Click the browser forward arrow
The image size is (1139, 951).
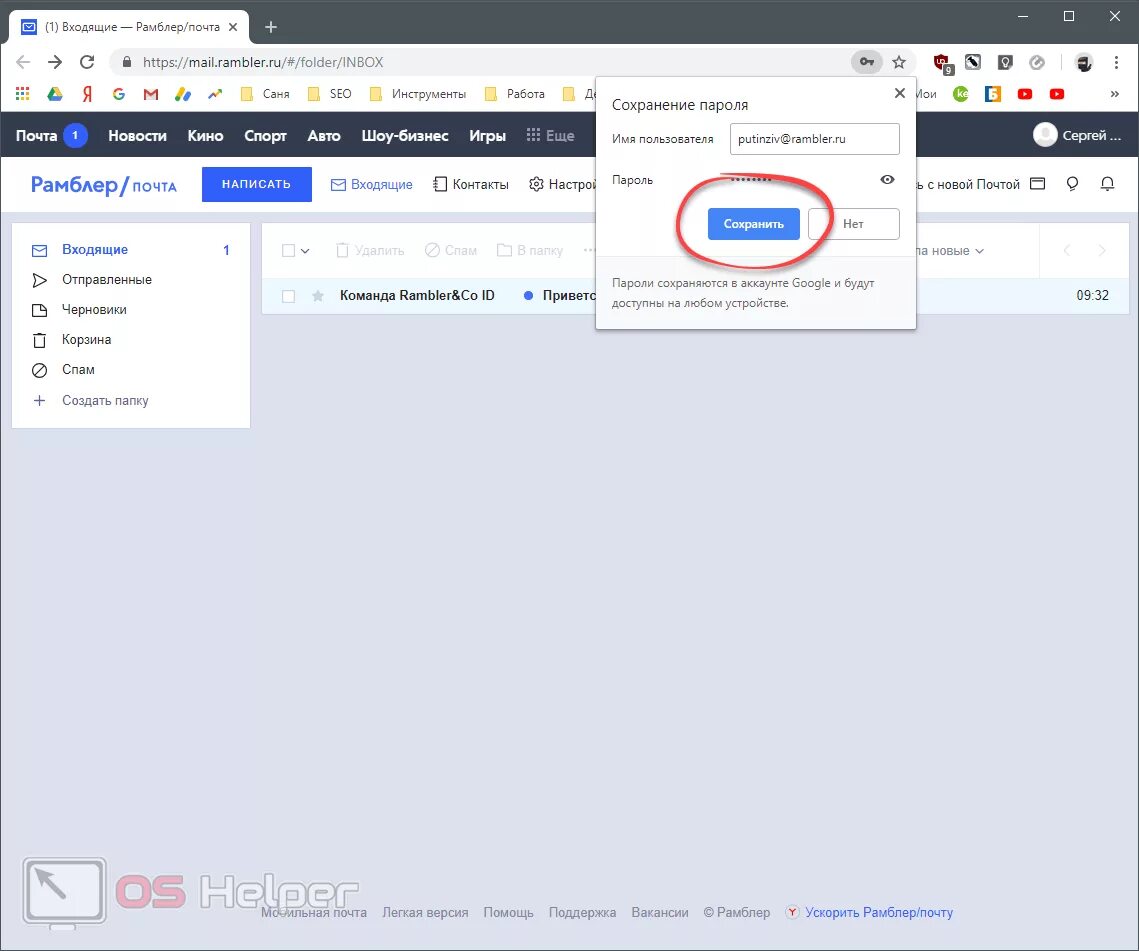click(x=55, y=62)
